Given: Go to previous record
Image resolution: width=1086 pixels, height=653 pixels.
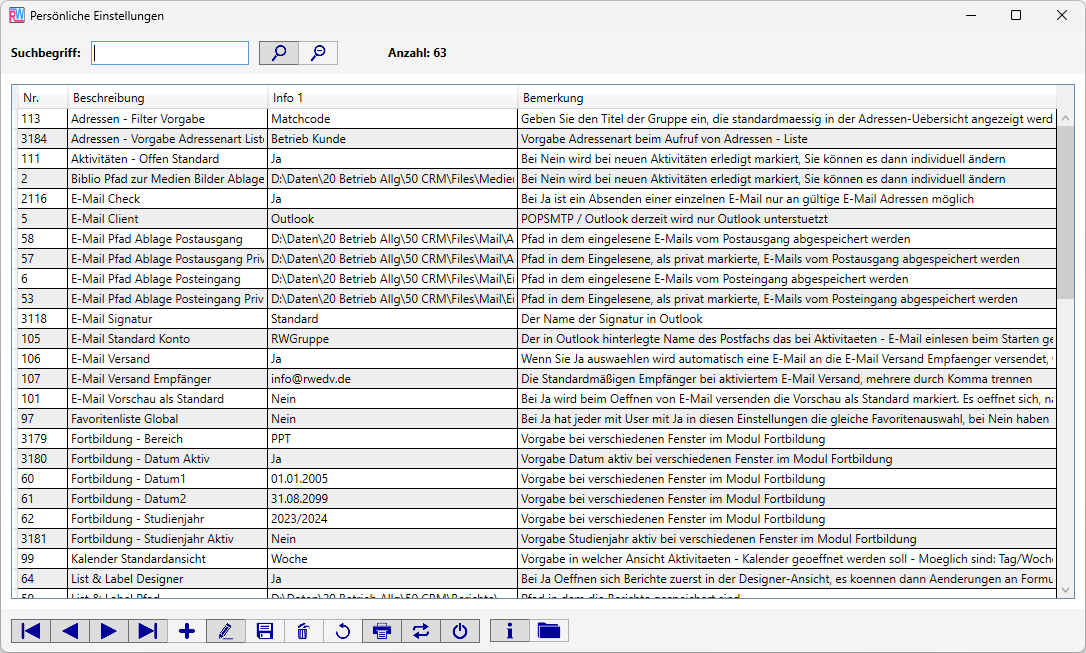Looking at the screenshot, I should point(70,631).
